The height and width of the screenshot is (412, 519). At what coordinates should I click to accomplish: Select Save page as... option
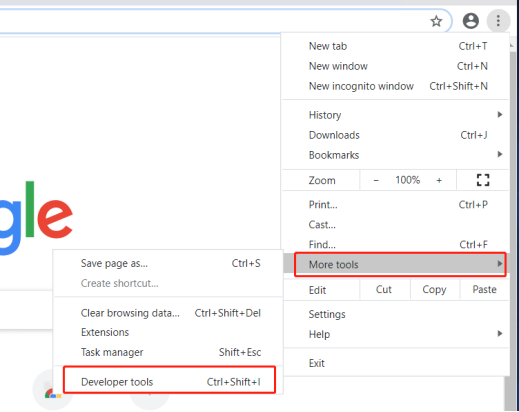(168, 263)
